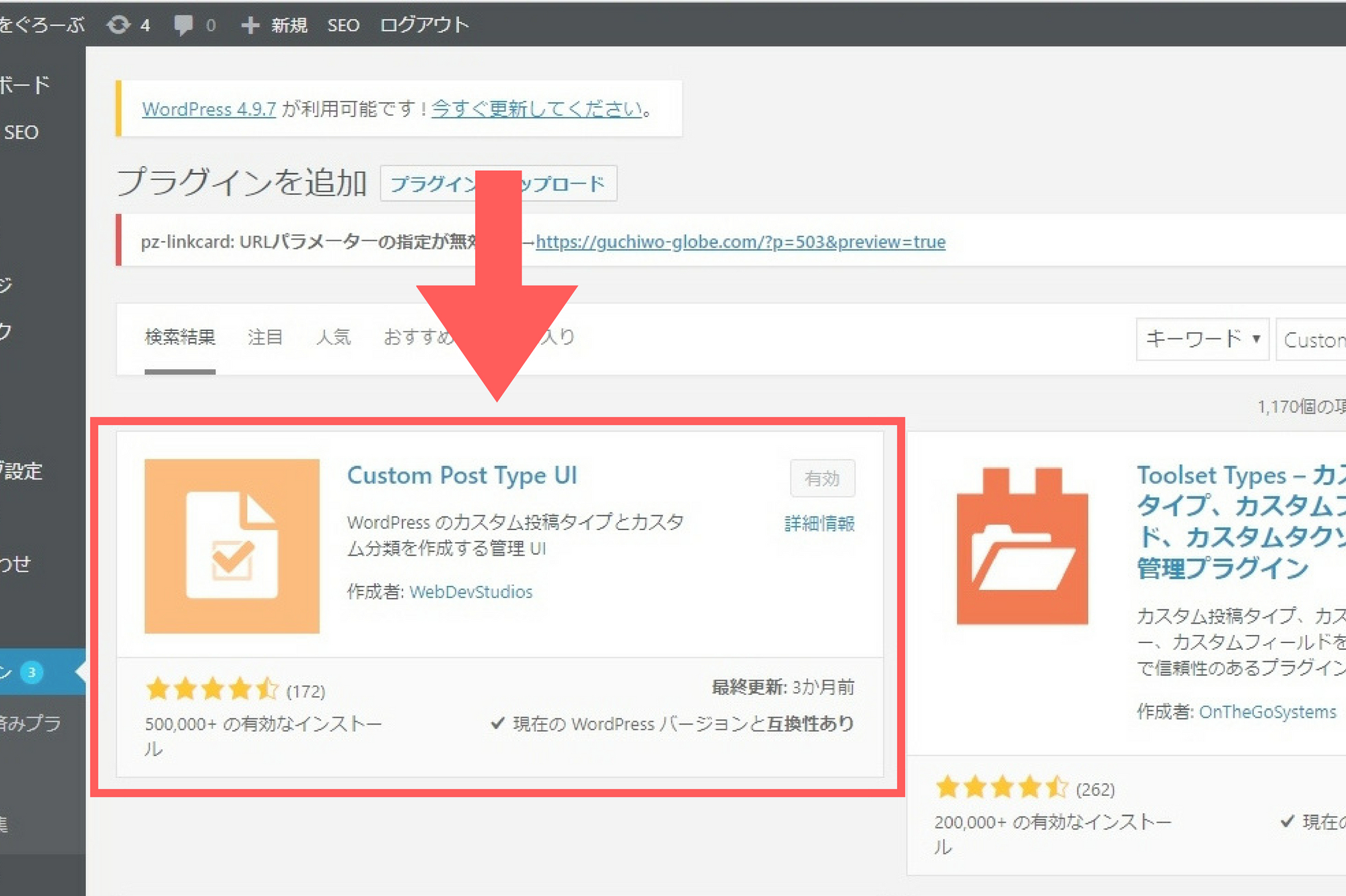The height and width of the screenshot is (896, 1346).
Task: Click the 有効 button on Custom Post Type UI
Action: coord(822,478)
